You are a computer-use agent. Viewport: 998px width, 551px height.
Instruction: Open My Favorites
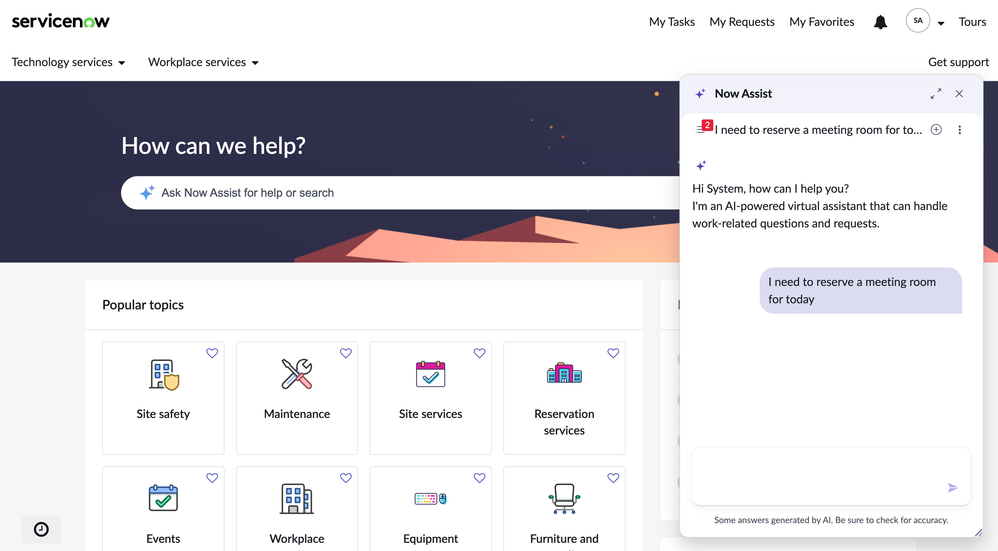click(x=822, y=22)
